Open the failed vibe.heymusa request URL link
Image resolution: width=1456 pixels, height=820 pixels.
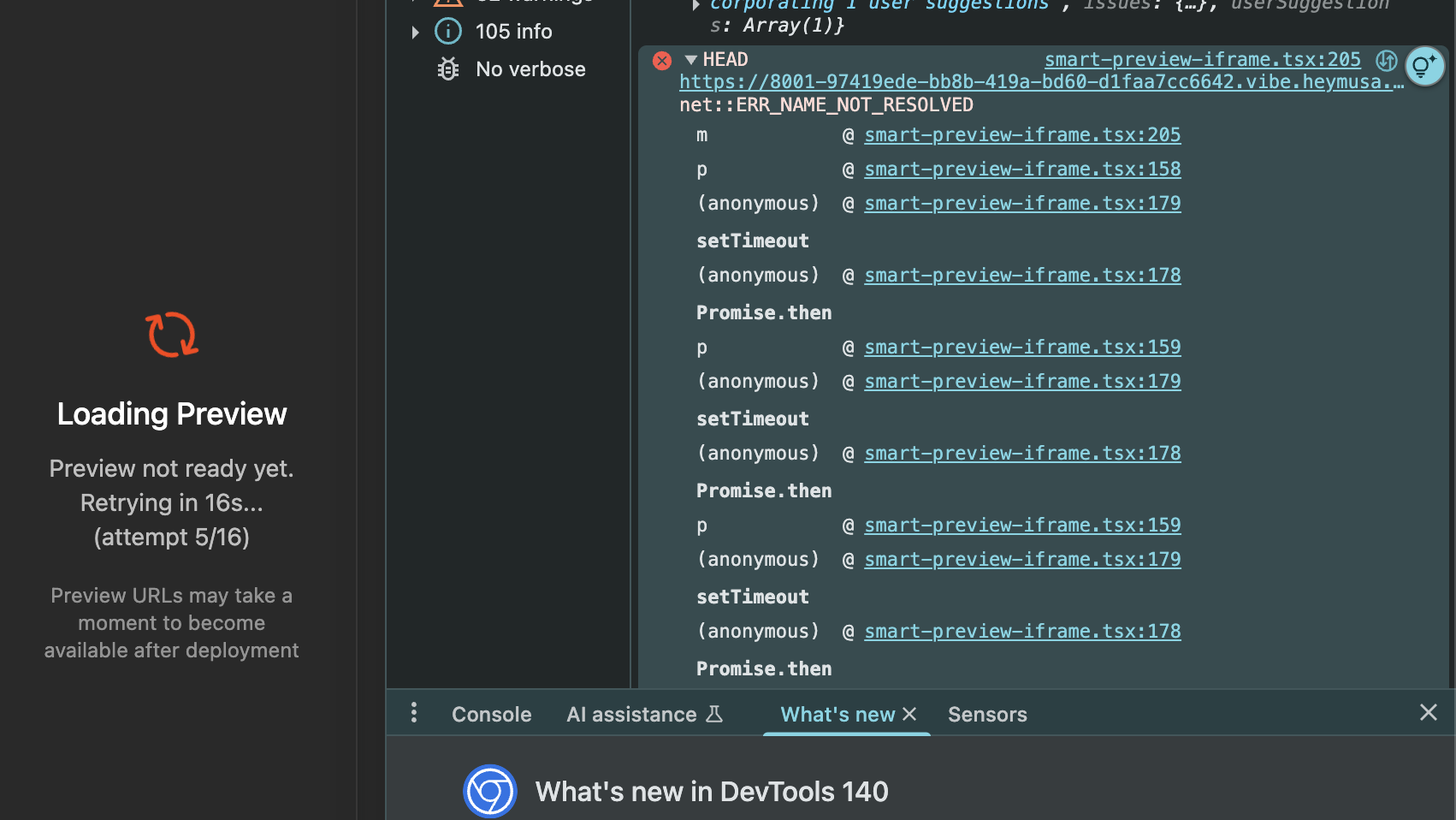click(1041, 82)
